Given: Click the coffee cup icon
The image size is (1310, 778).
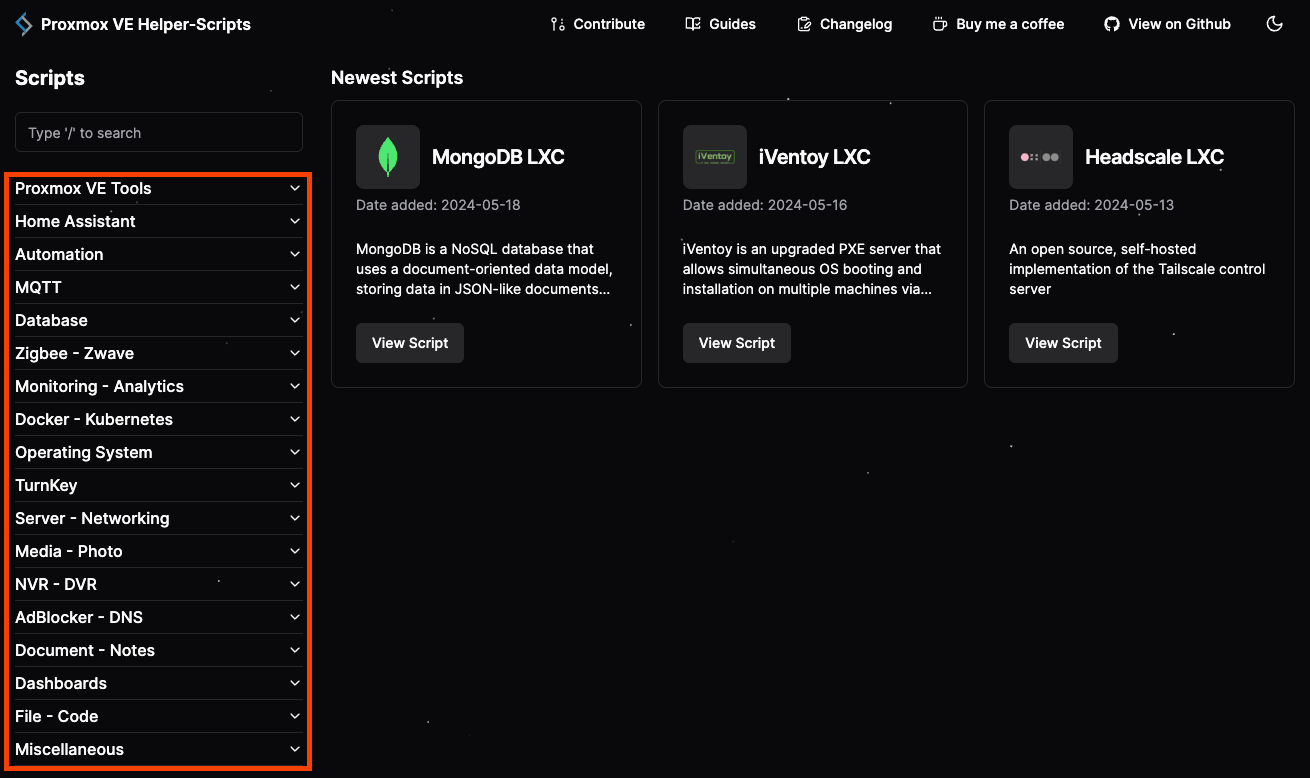Looking at the screenshot, I should (940, 24).
